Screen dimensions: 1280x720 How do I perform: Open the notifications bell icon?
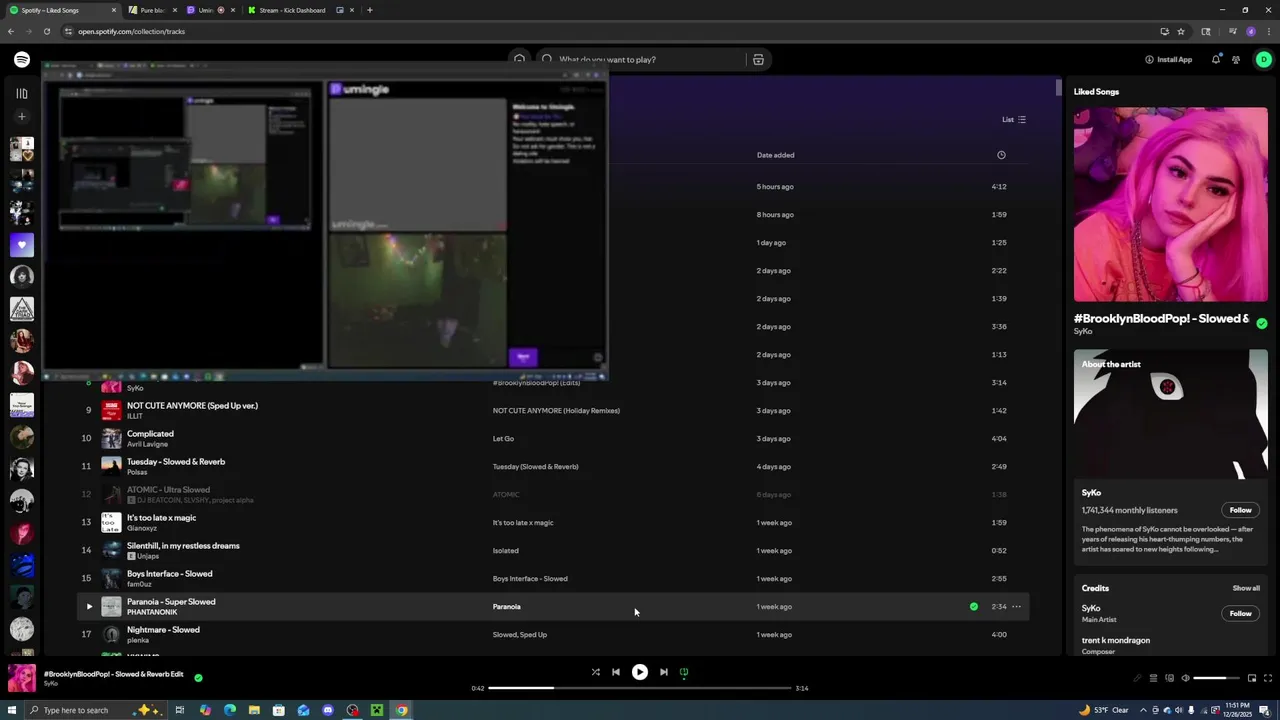point(1216,60)
